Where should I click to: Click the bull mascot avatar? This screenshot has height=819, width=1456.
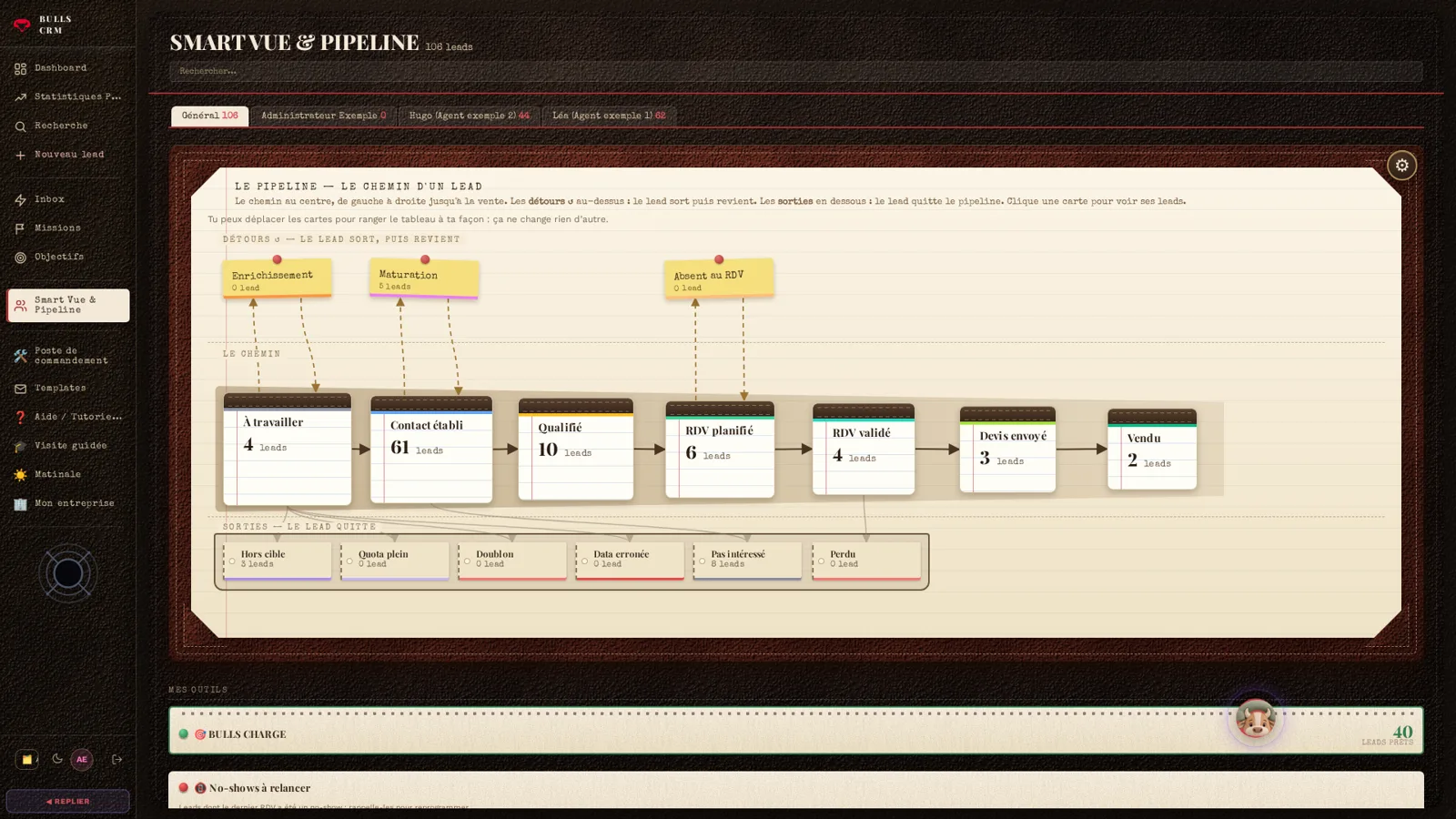pos(1255,719)
